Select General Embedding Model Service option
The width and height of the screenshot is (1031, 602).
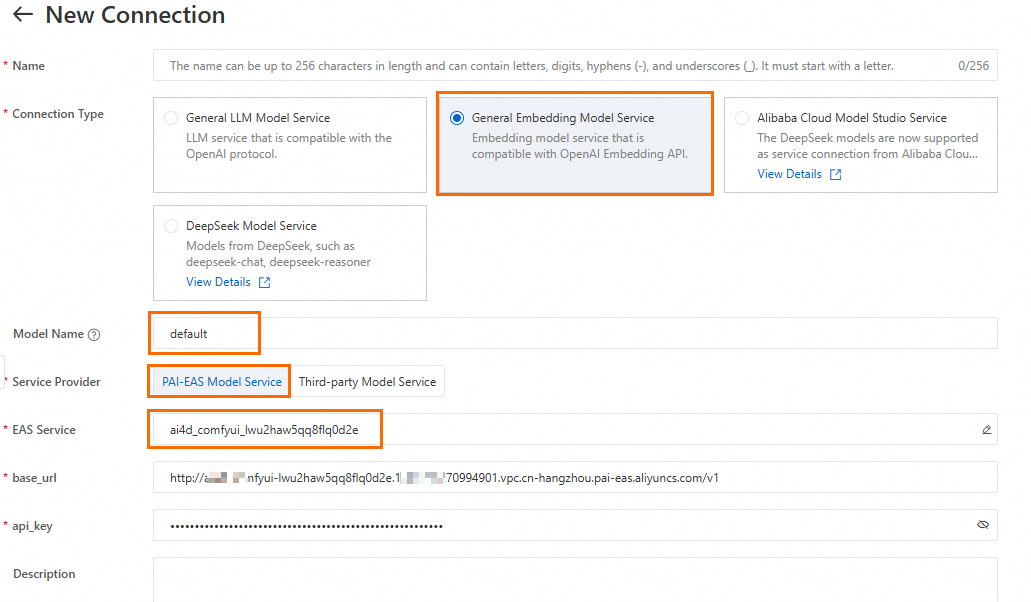coord(457,118)
